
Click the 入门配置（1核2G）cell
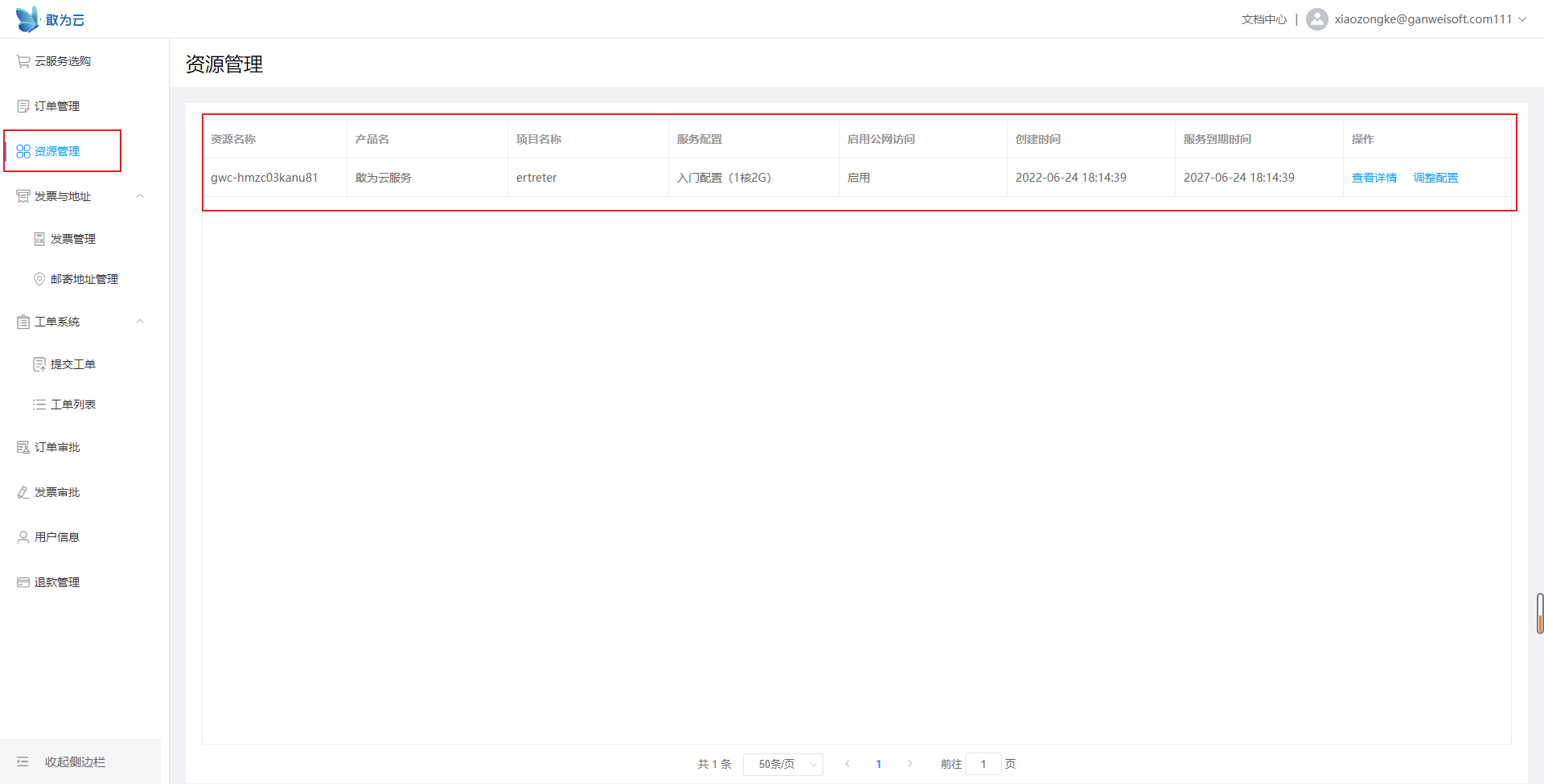tap(725, 178)
